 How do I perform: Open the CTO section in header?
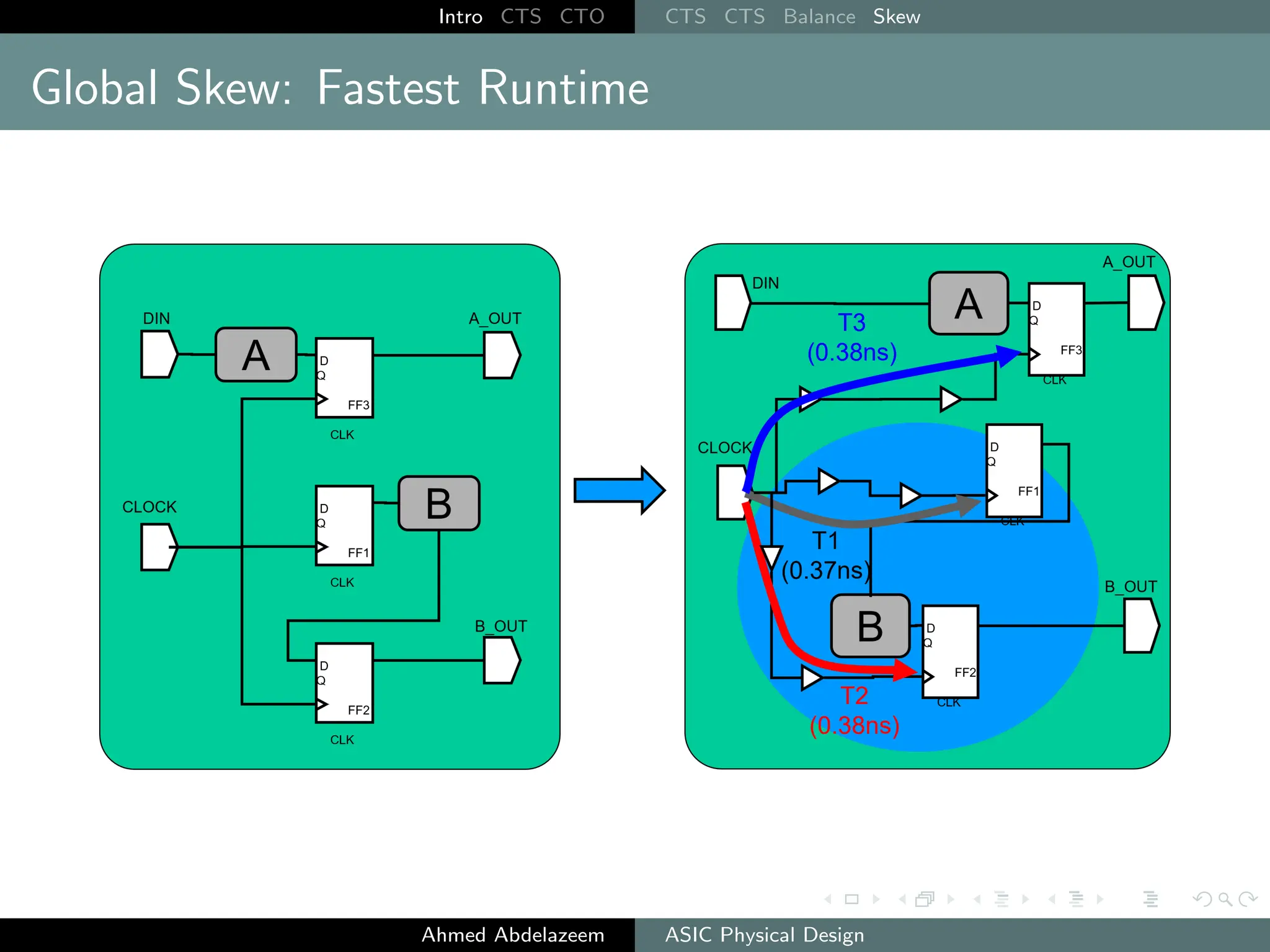click(582, 17)
